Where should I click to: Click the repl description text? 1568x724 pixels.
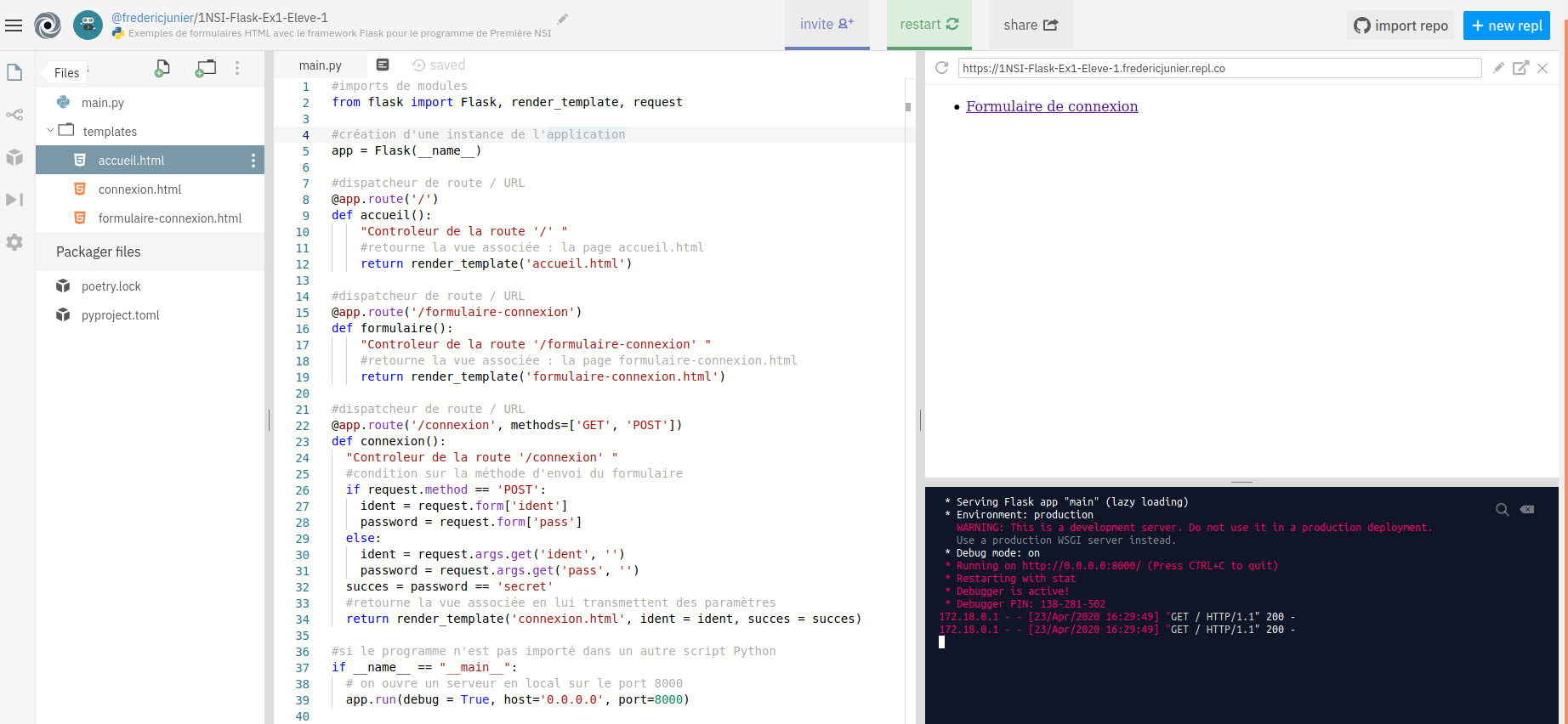coord(340,33)
